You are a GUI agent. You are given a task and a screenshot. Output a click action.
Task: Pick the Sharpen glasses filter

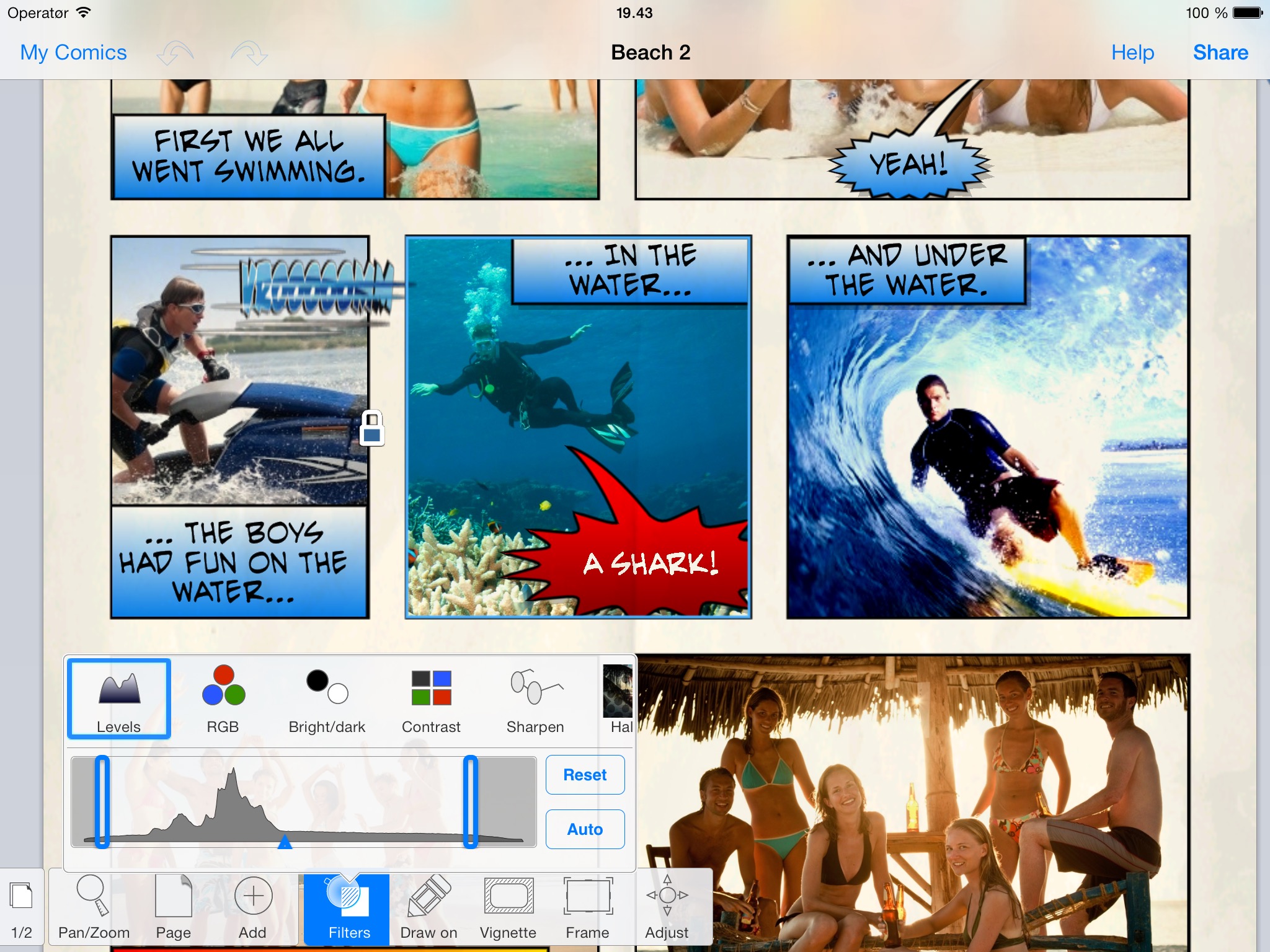pyautogui.click(x=535, y=699)
